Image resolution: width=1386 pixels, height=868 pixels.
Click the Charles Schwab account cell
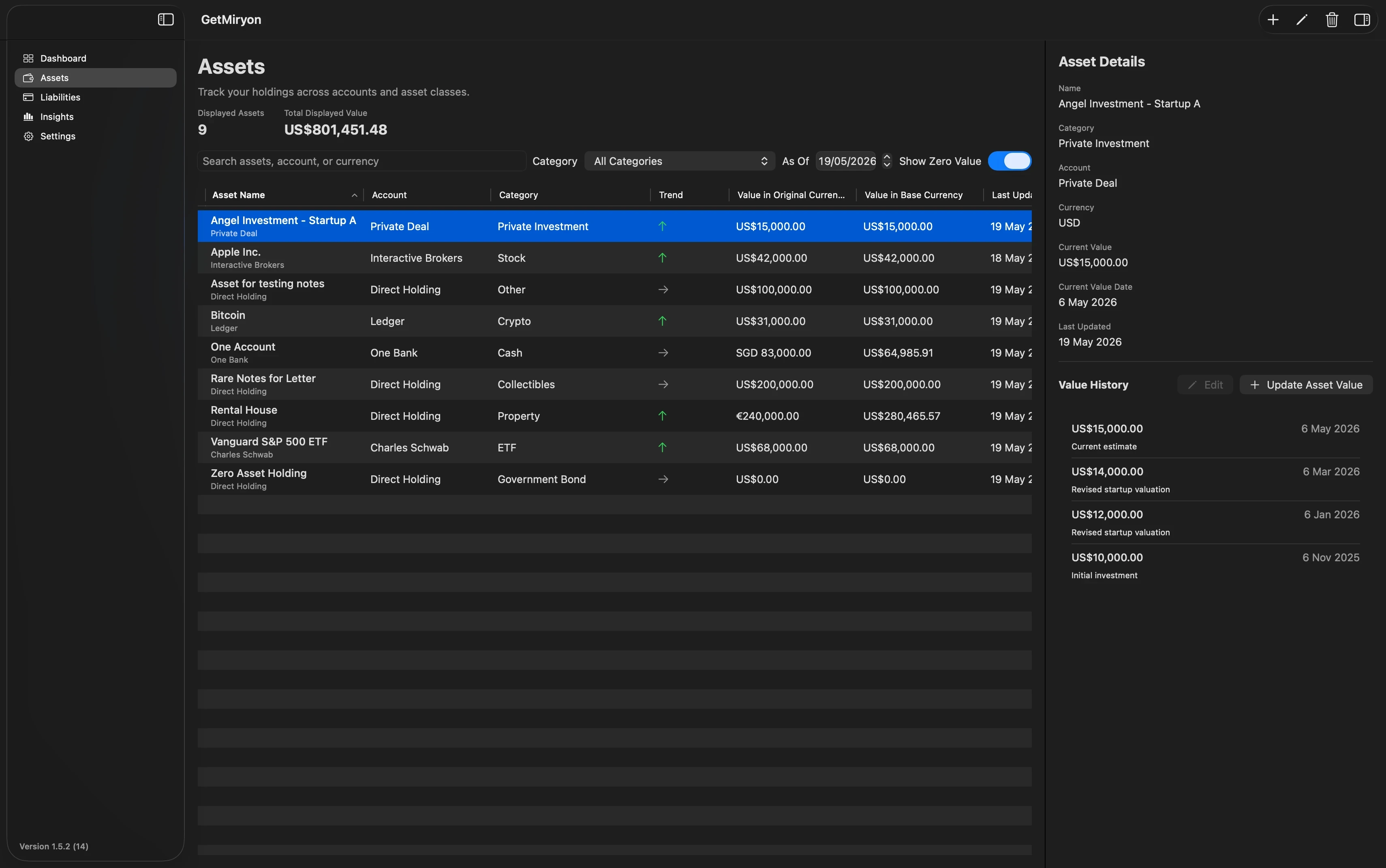[409, 447]
